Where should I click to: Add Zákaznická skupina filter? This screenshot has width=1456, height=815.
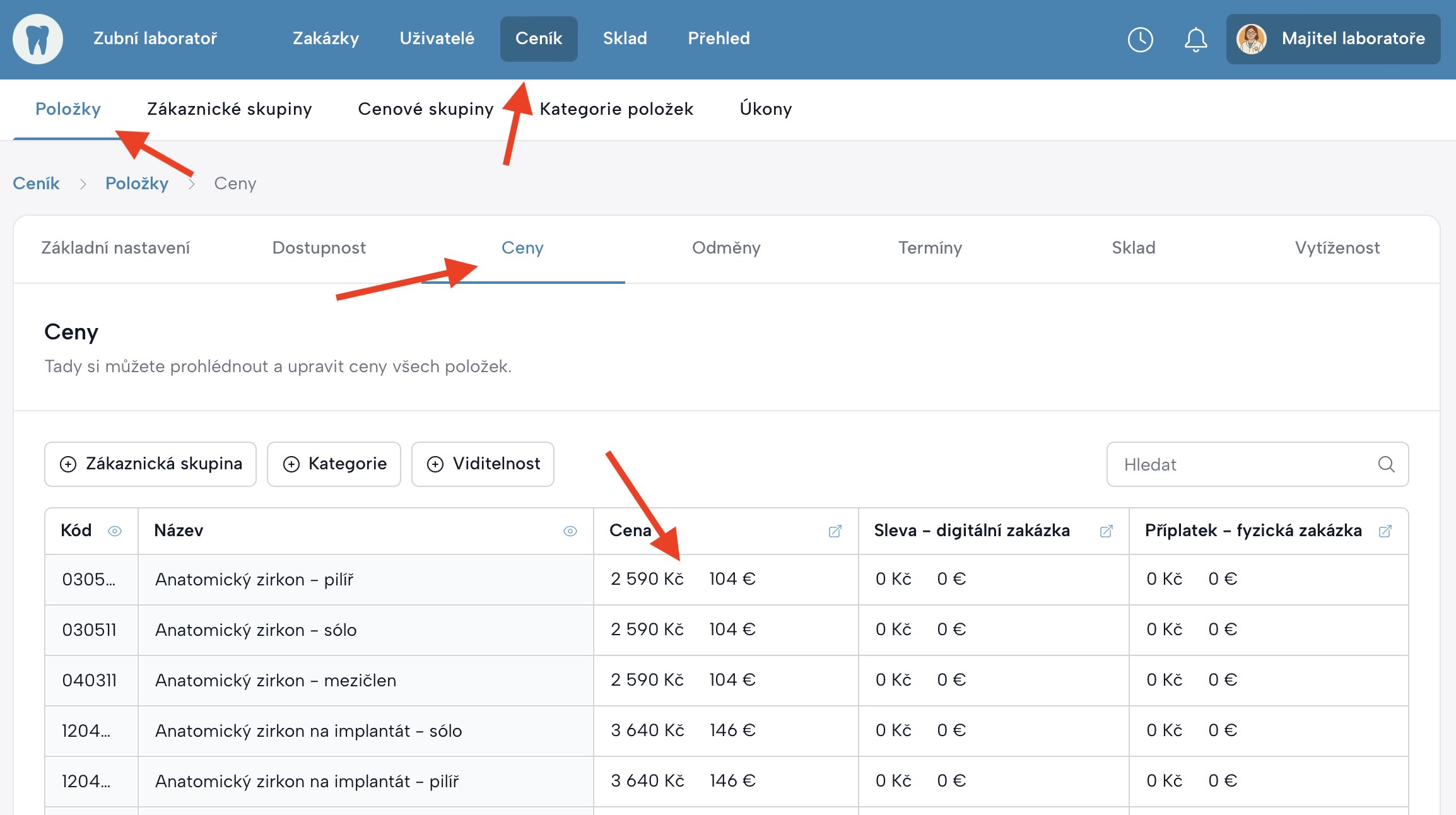[150, 464]
